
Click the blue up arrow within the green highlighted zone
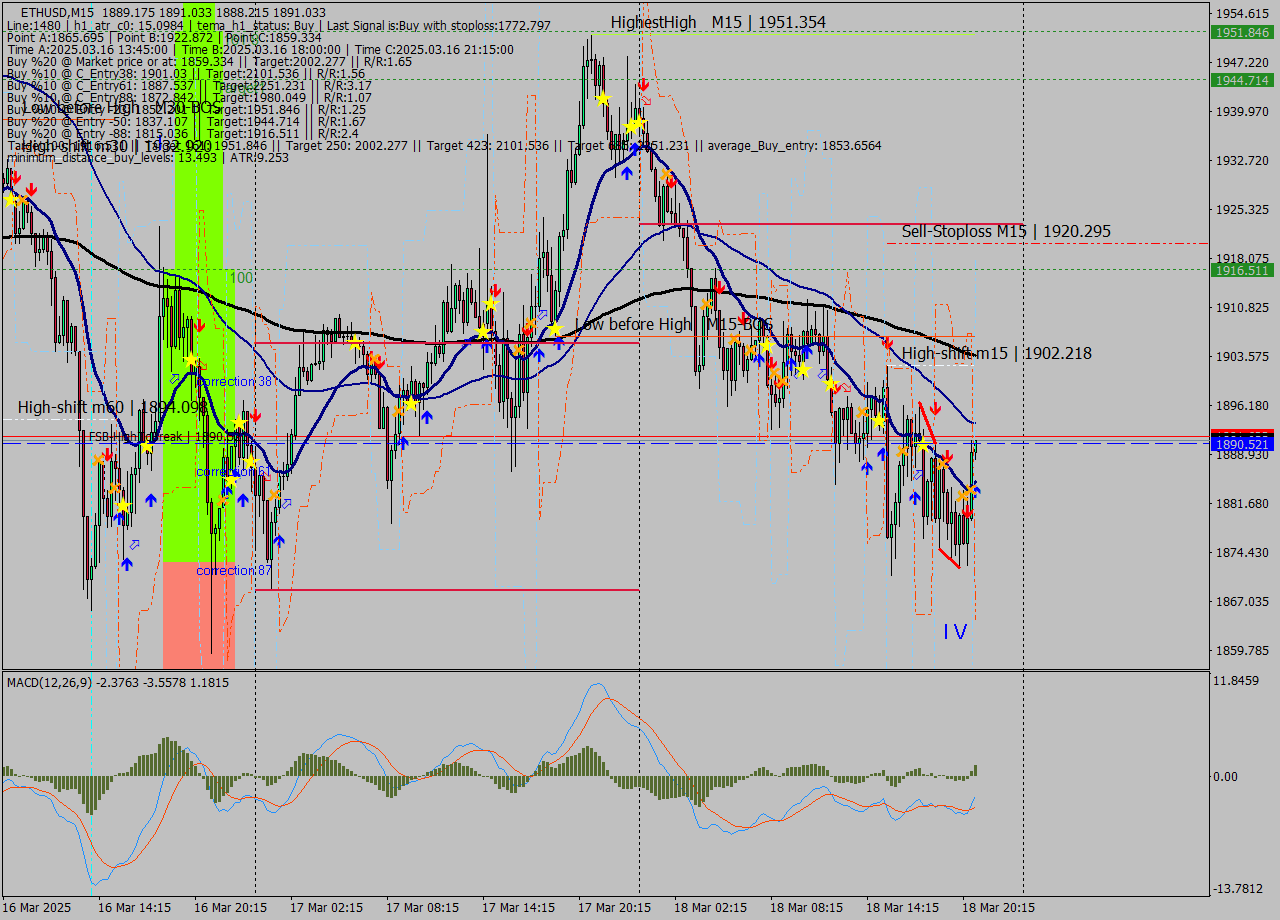click(228, 491)
